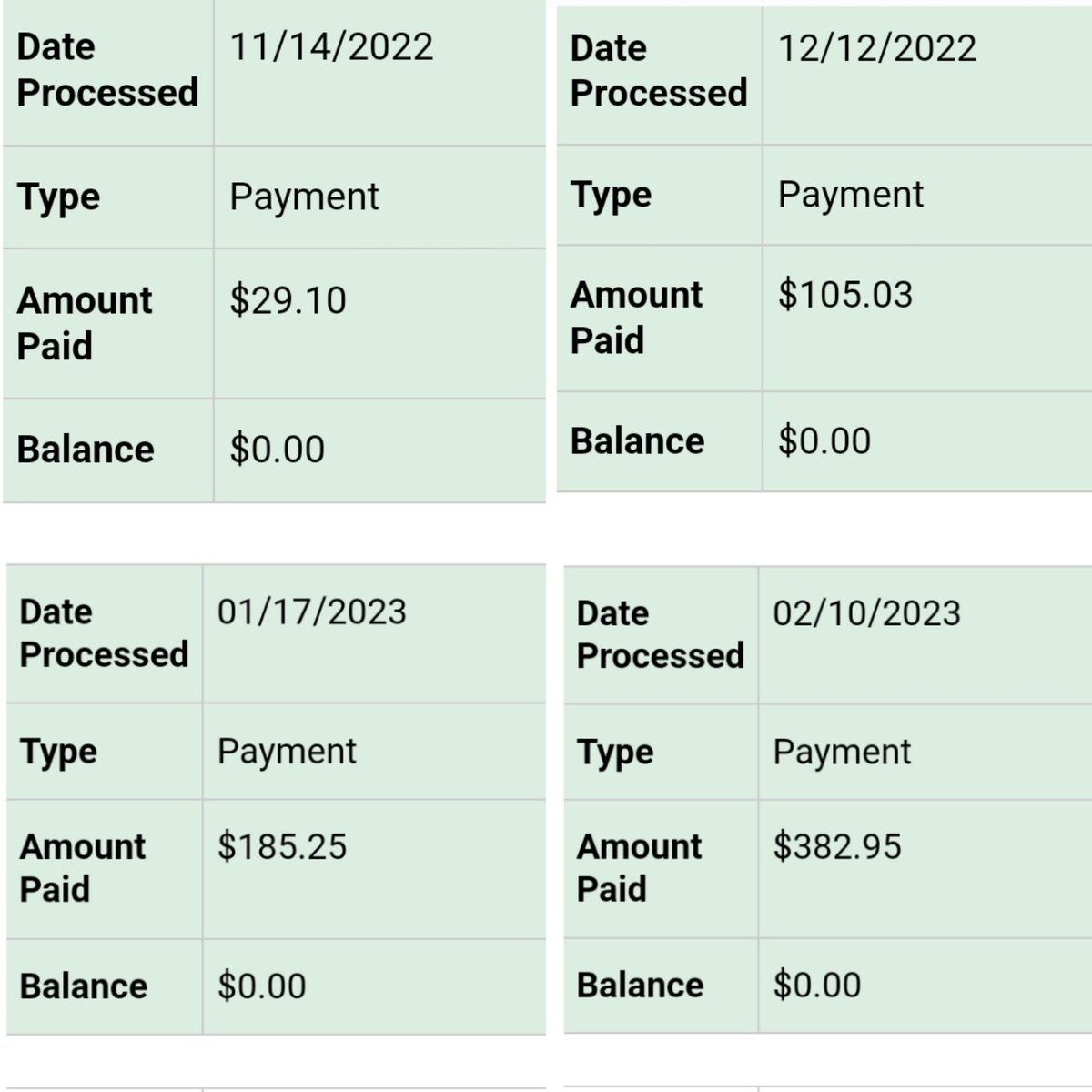The height and width of the screenshot is (1092, 1092).
Task: Click the $382.95 amount paid
Action: point(837,846)
